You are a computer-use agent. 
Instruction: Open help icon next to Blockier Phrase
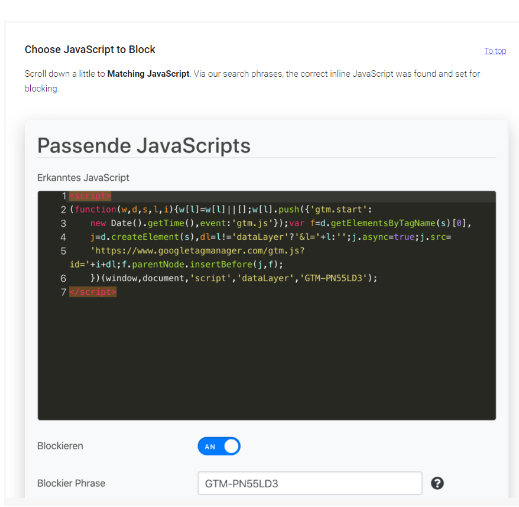[x=437, y=483]
